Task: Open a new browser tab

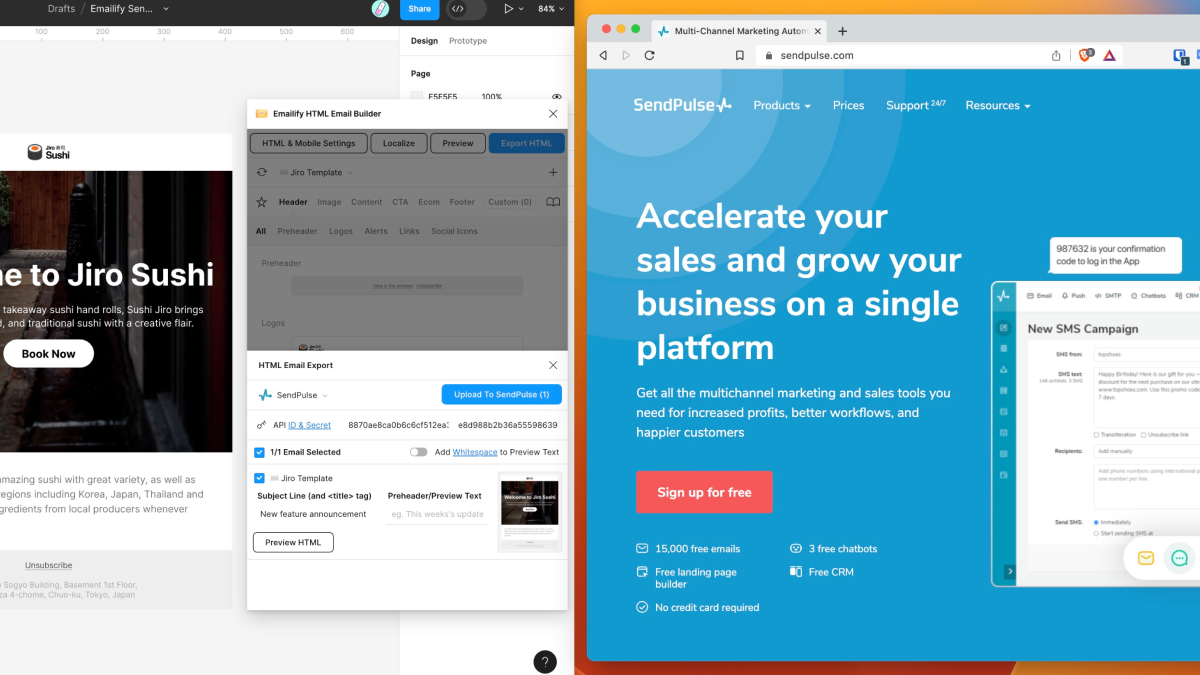Action: 842,31
